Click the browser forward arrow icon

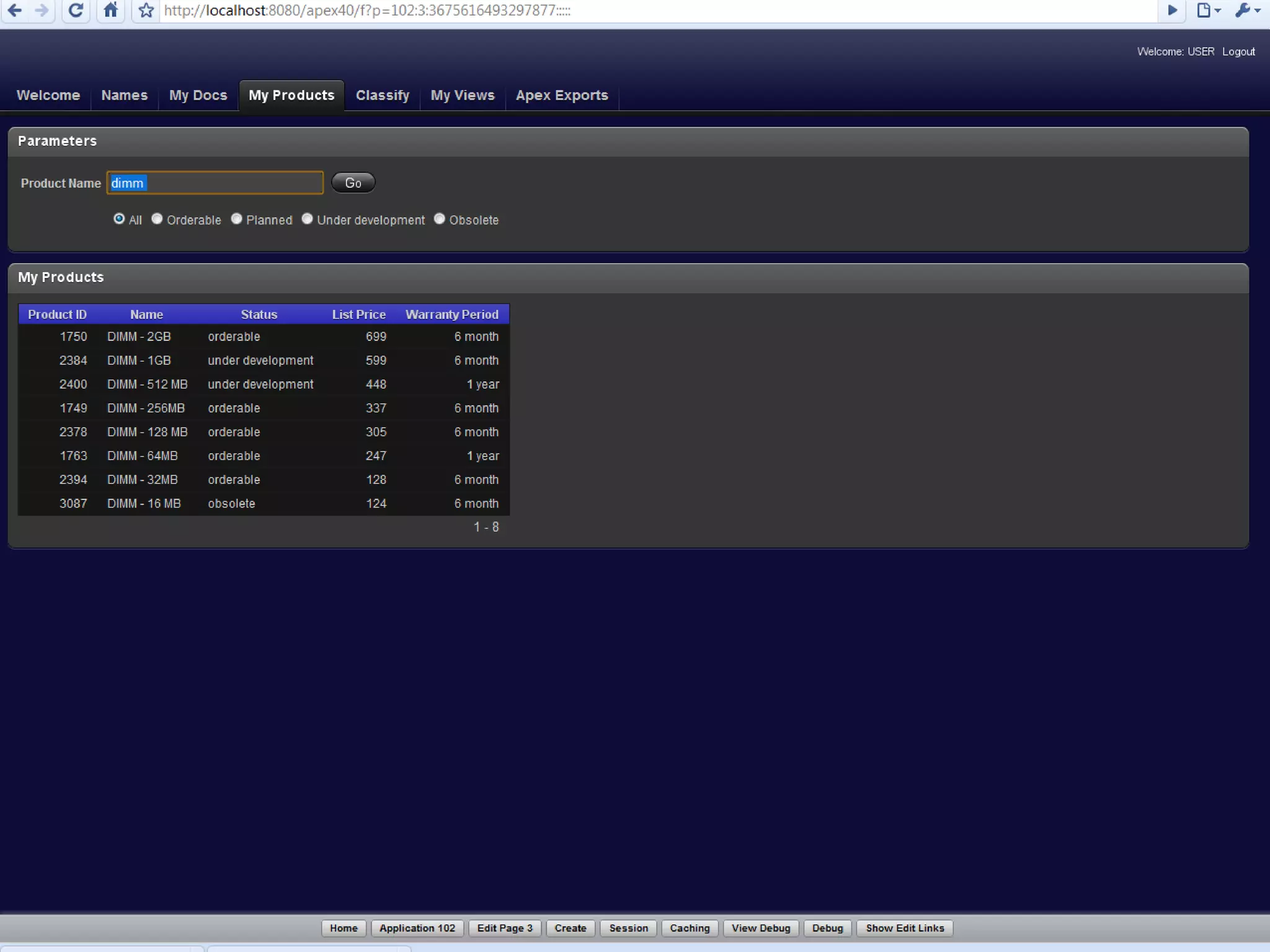point(42,11)
